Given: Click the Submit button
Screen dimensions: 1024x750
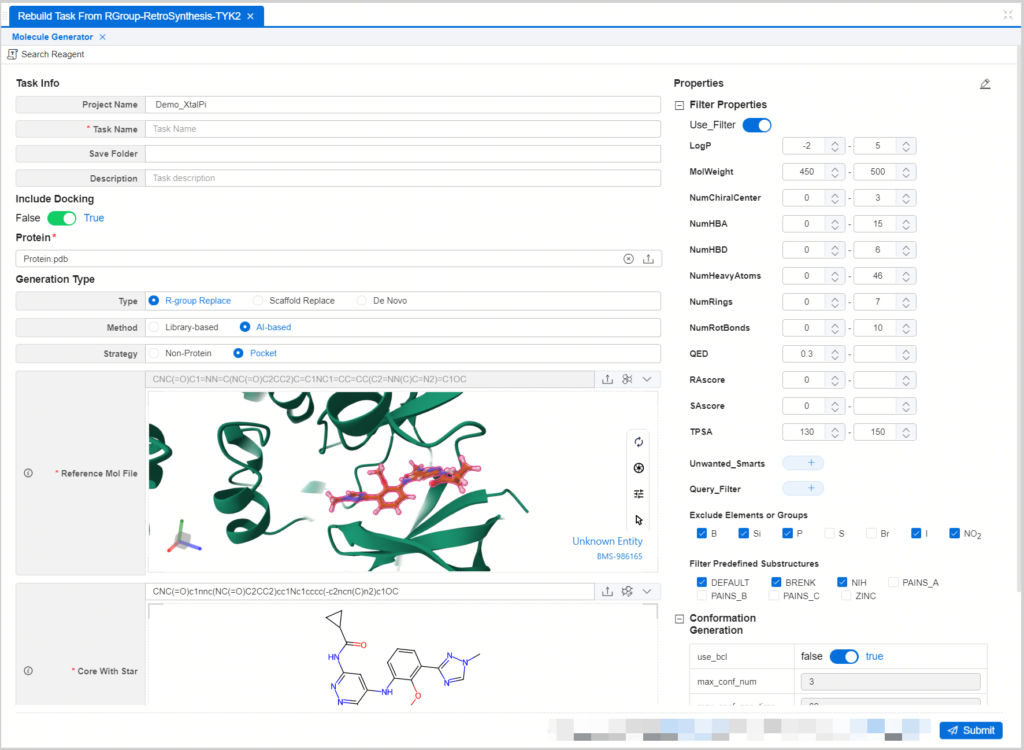Looking at the screenshot, I should point(969,730).
